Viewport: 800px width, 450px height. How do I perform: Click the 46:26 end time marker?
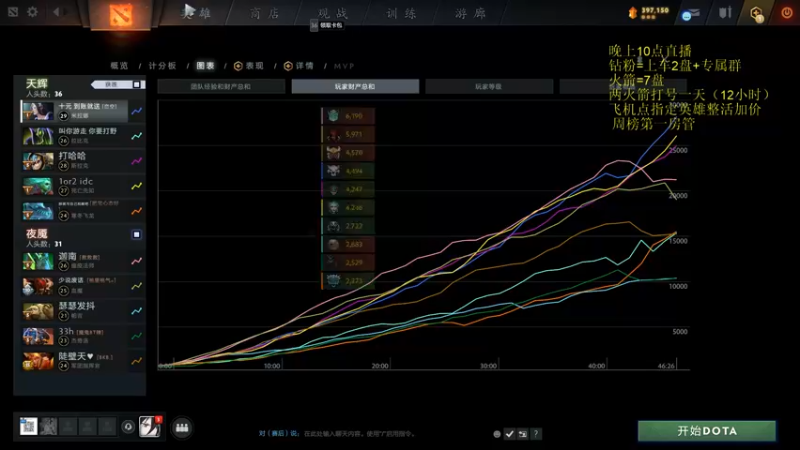(x=666, y=366)
